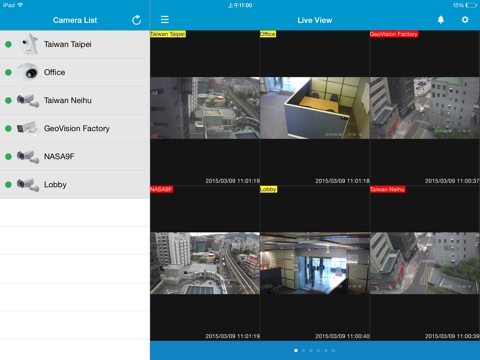Go to the second page dot indicator
480x360 pixels.
click(x=303, y=350)
